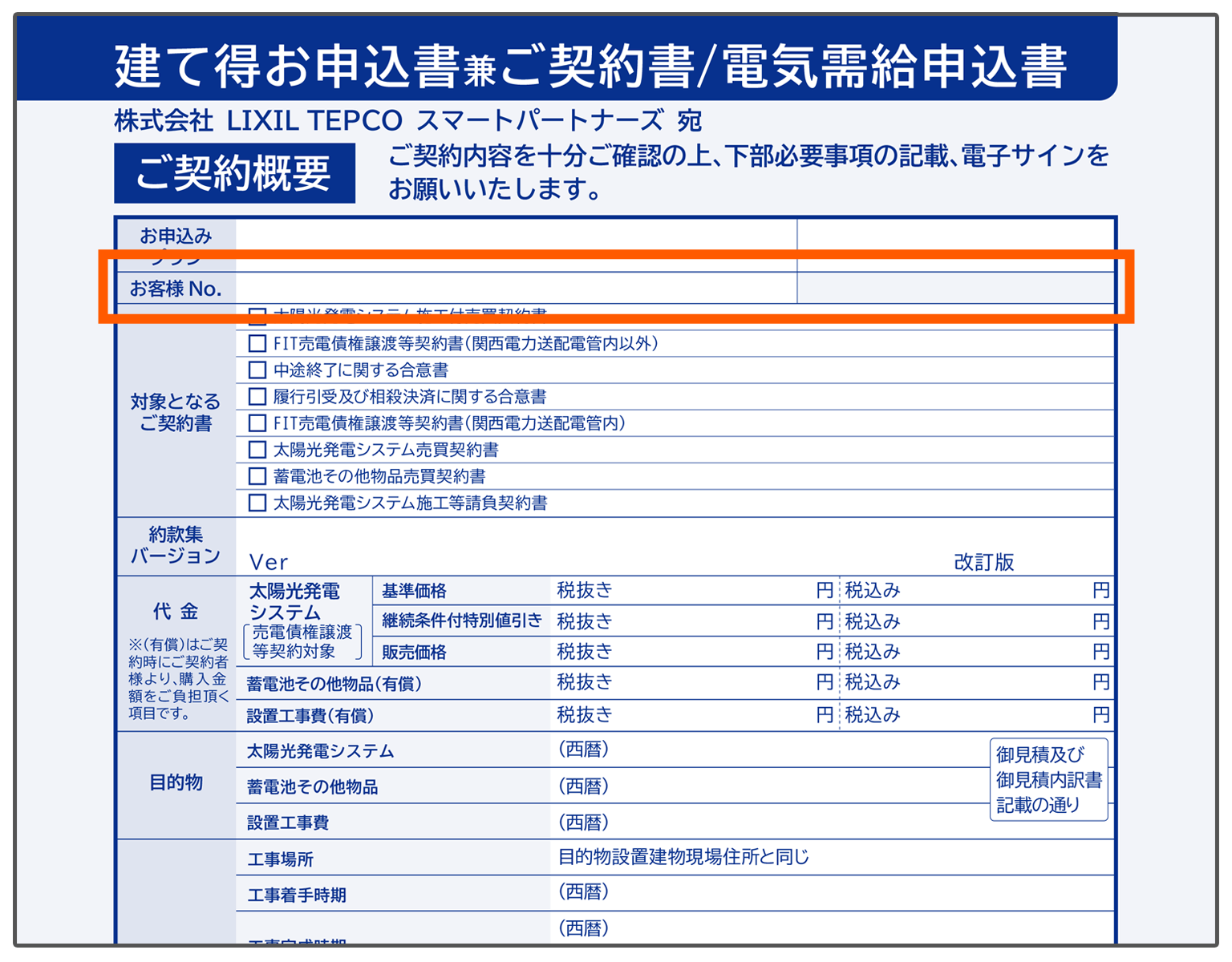Click the ご契約概要 section header
The height and width of the screenshot is (962, 1232).
[x=234, y=173]
